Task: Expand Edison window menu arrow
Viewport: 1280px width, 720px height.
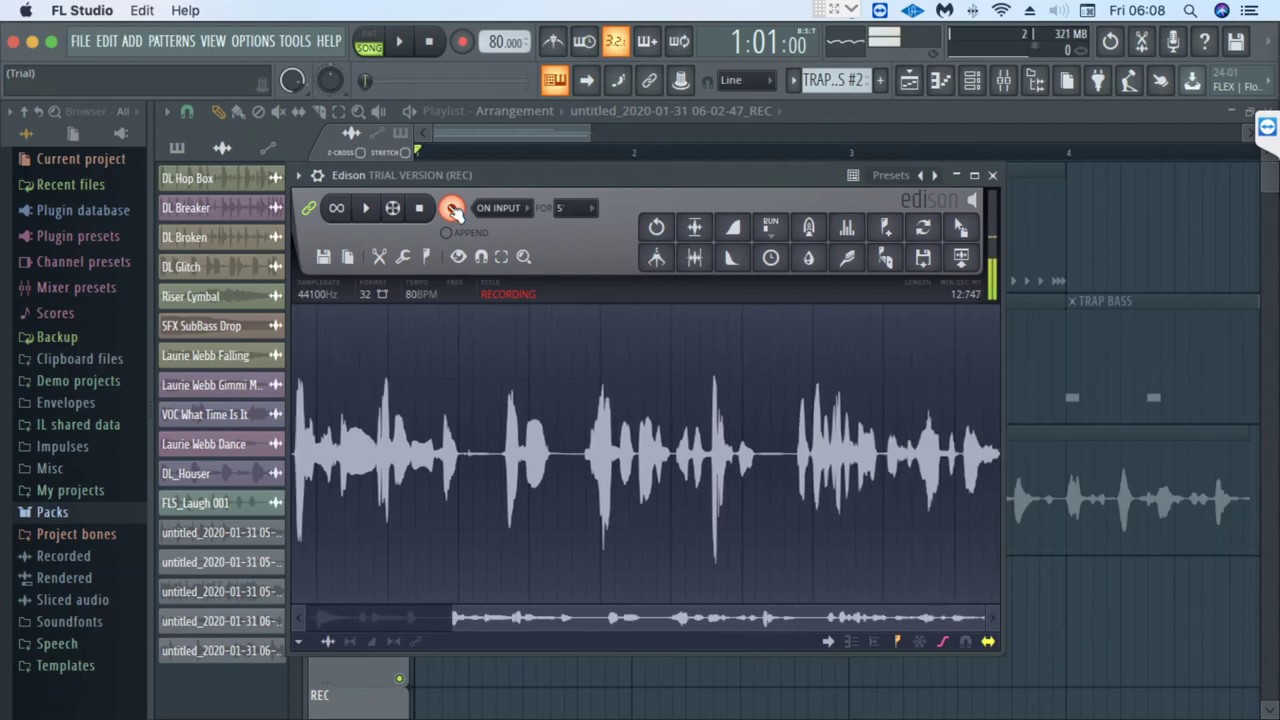Action: click(298, 176)
